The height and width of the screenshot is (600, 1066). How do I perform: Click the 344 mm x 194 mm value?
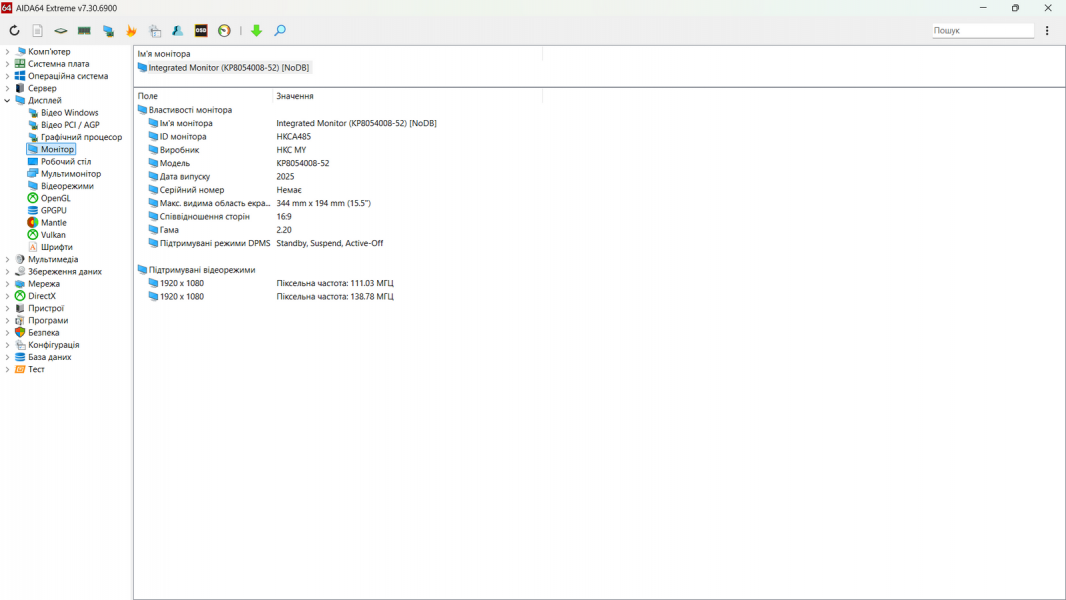[x=323, y=203]
